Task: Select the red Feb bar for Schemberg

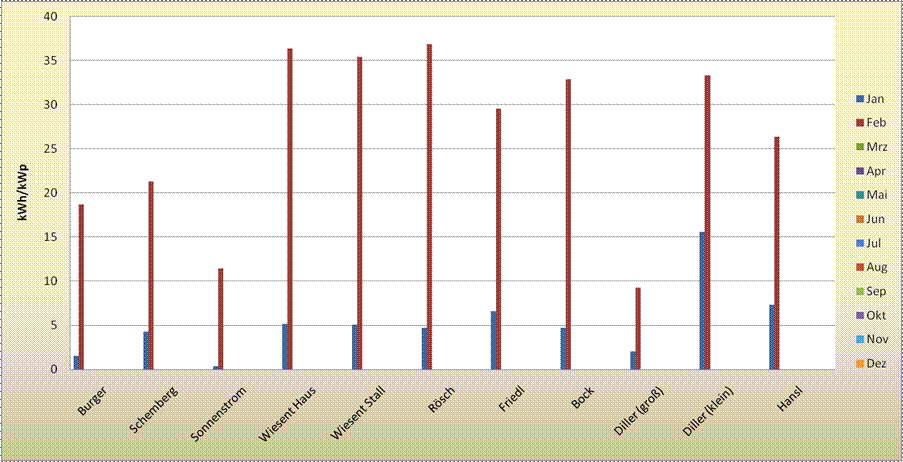Action: 151,275
